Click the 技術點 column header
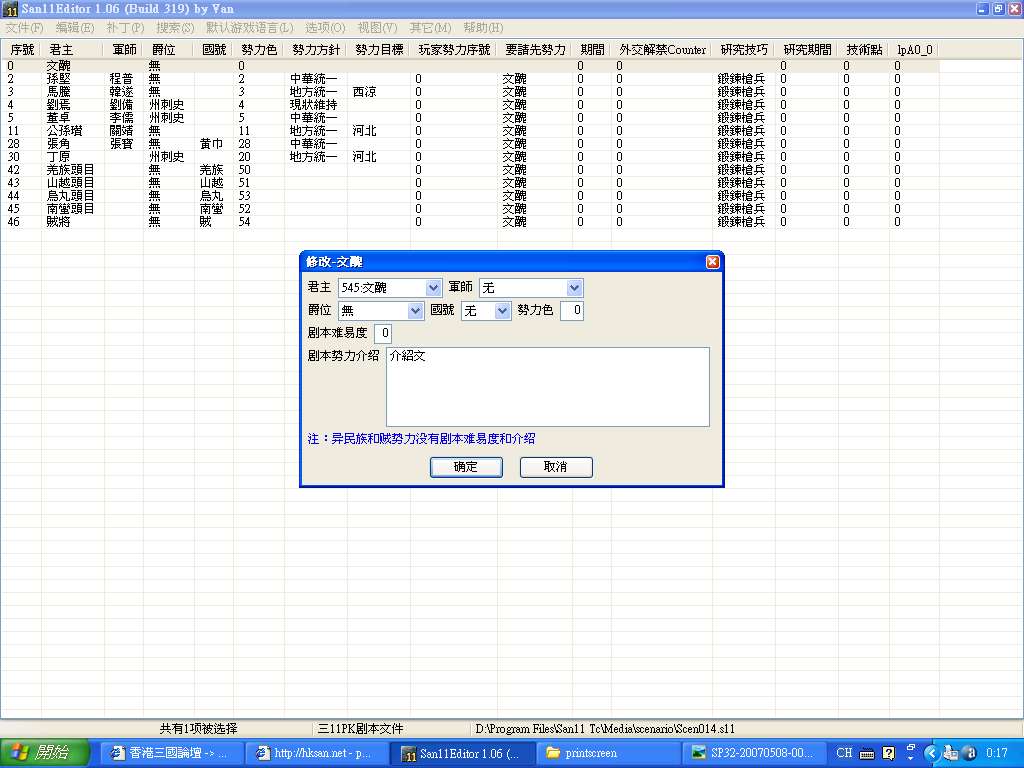Image resolution: width=1024 pixels, height=768 pixels. coord(863,50)
